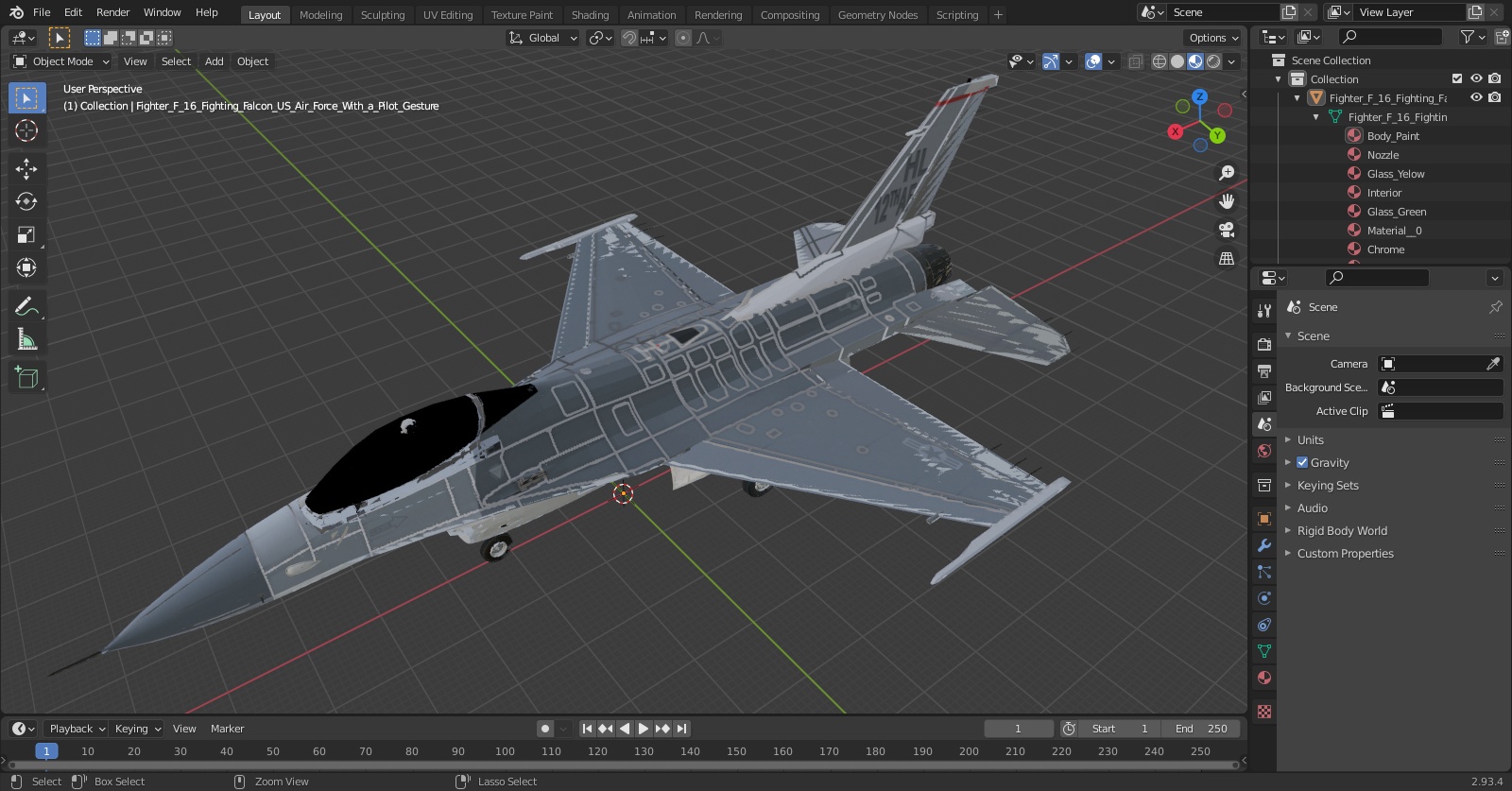The image size is (1512, 791).
Task: Toggle the camera view icon
Action: [1227, 230]
